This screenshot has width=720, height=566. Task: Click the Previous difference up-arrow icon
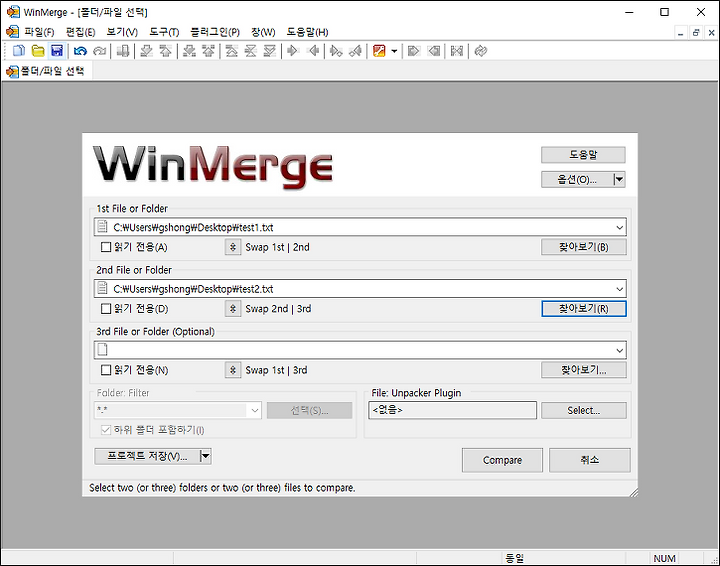coord(165,51)
